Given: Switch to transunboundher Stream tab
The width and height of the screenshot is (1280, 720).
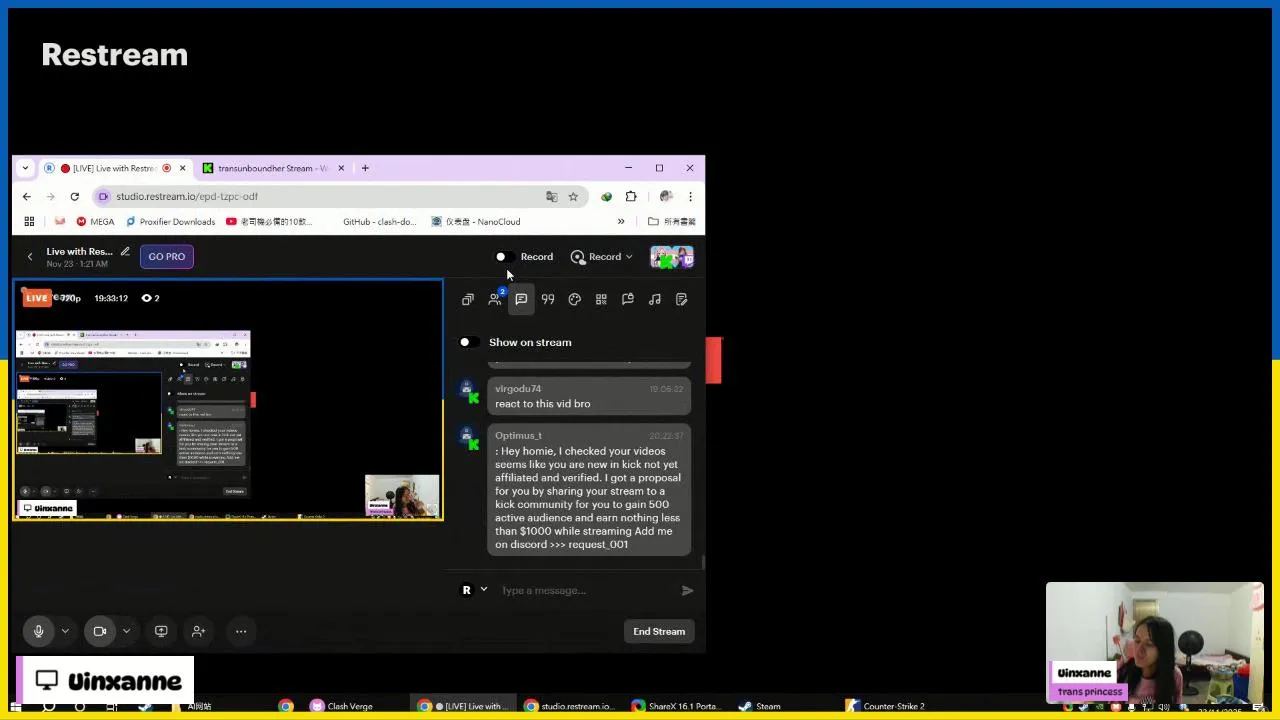Looking at the screenshot, I should [272, 168].
